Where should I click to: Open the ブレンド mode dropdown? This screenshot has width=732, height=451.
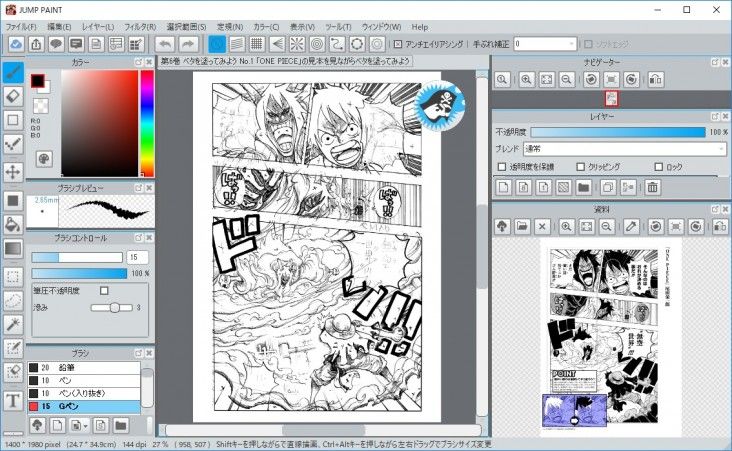coord(625,149)
